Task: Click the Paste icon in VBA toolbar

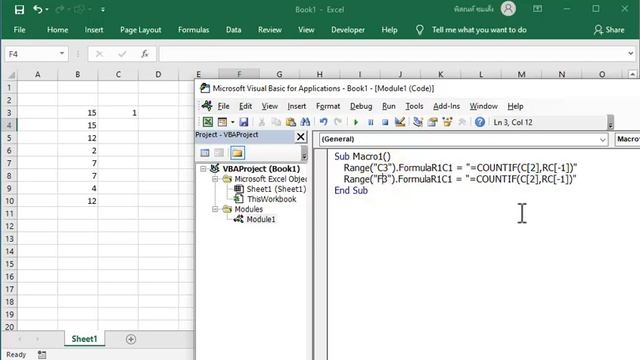Action: click(291, 122)
